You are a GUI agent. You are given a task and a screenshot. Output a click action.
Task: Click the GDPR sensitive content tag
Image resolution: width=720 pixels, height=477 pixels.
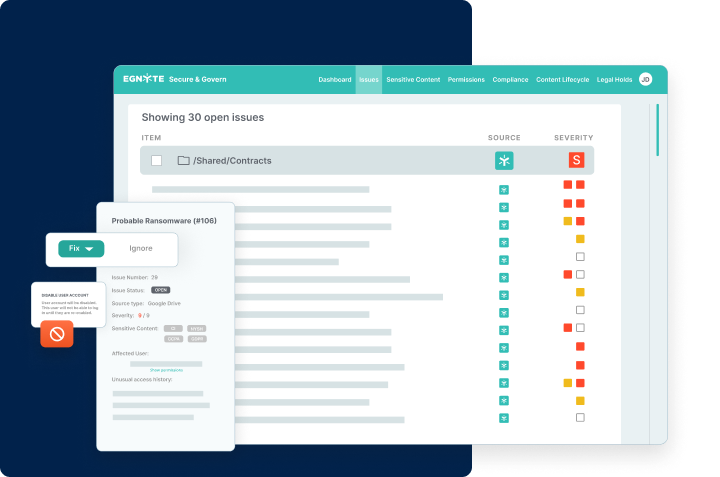(197, 339)
